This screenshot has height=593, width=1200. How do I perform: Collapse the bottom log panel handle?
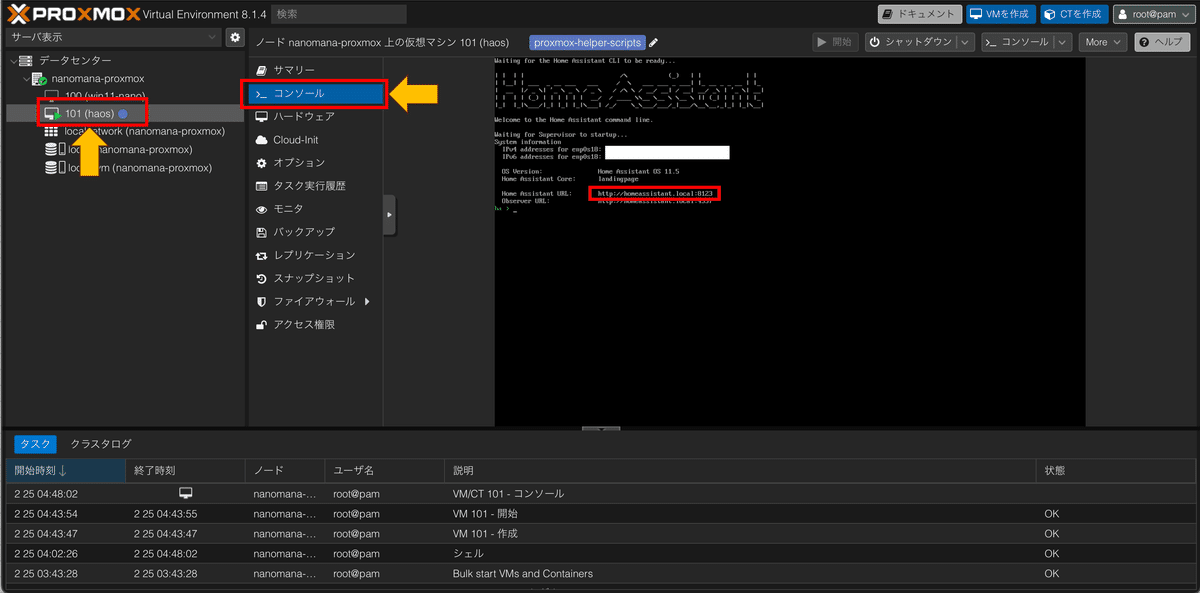(x=600, y=430)
